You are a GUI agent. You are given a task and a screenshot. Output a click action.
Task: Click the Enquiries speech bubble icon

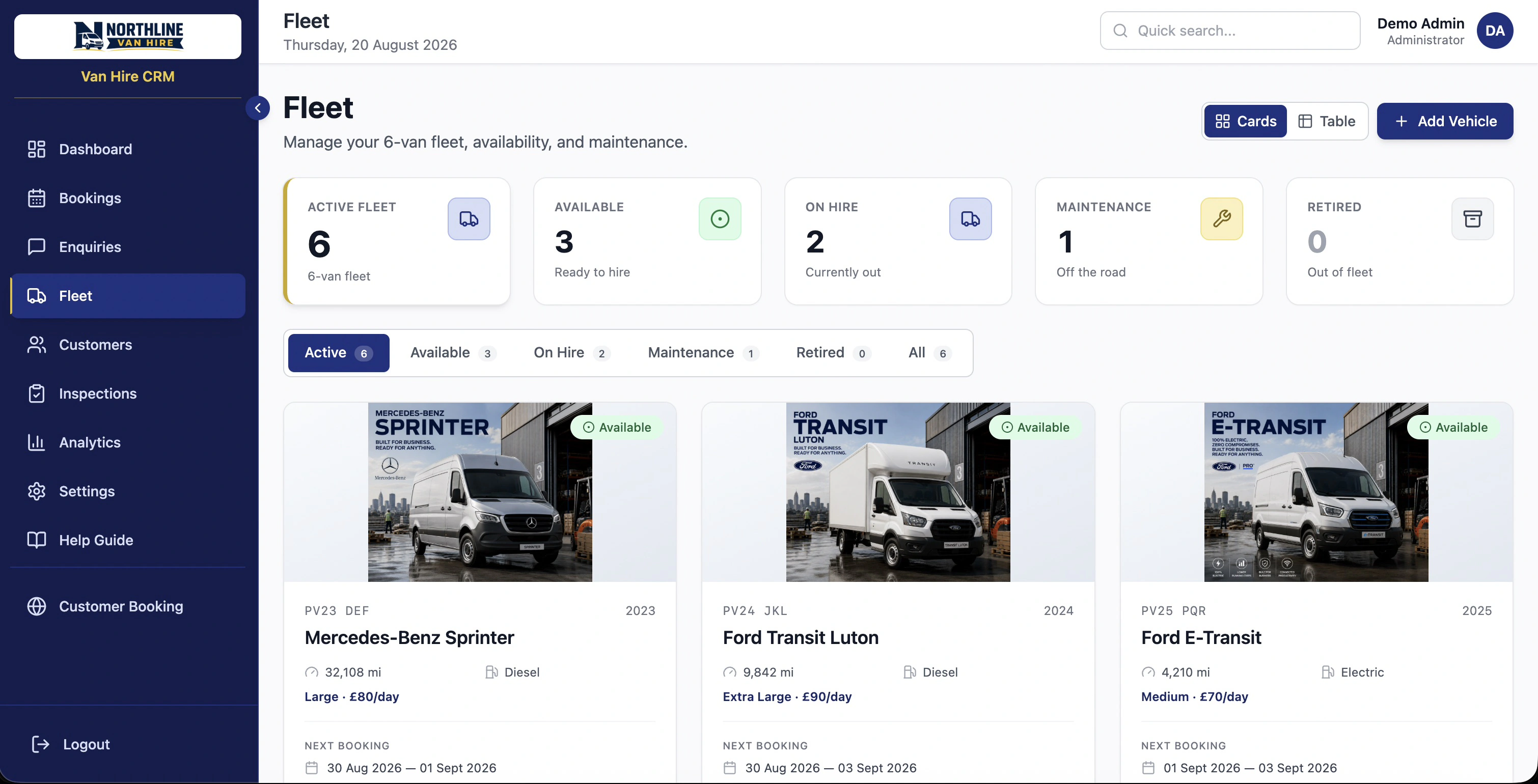37,247
